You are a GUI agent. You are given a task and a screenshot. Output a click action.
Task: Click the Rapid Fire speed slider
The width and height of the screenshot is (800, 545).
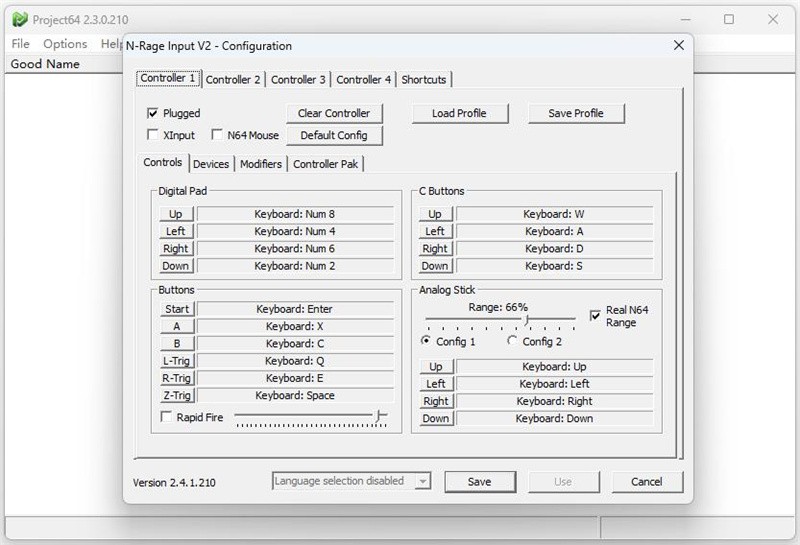[x=311, y=417]
